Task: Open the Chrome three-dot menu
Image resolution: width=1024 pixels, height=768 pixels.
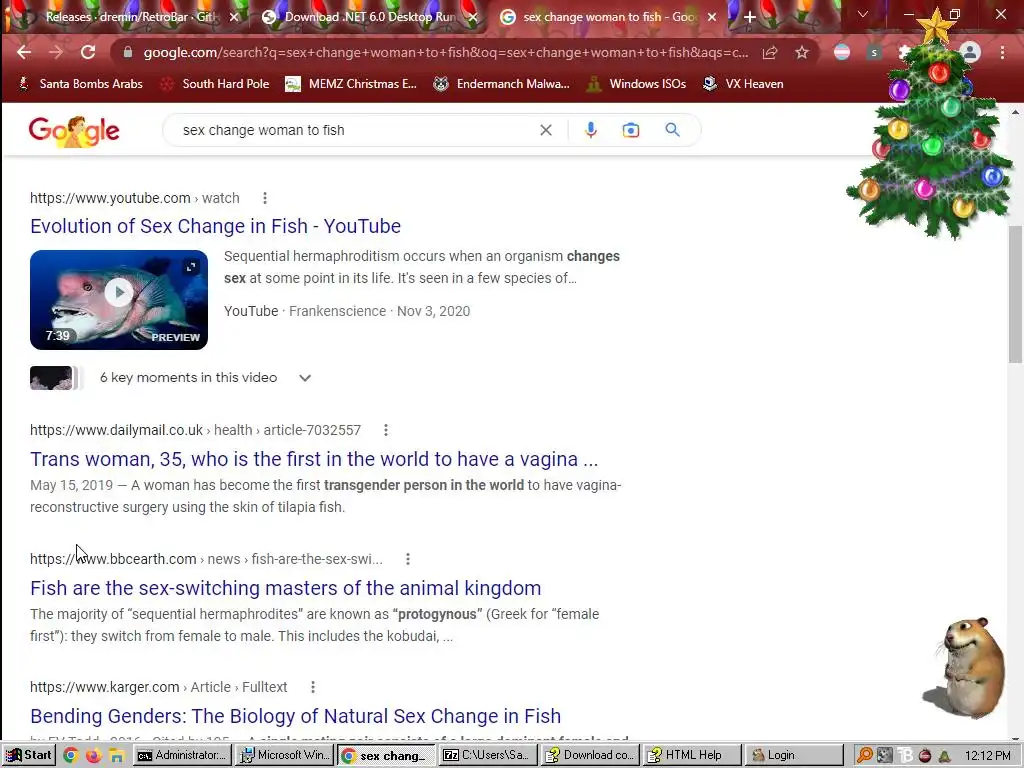Action: point(1002,52)
